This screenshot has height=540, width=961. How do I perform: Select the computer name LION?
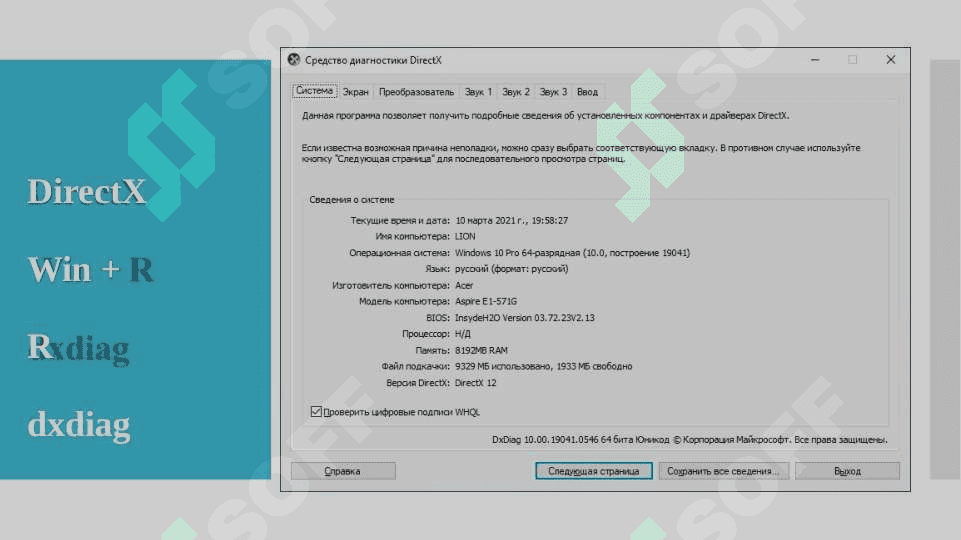click(465, 236)
